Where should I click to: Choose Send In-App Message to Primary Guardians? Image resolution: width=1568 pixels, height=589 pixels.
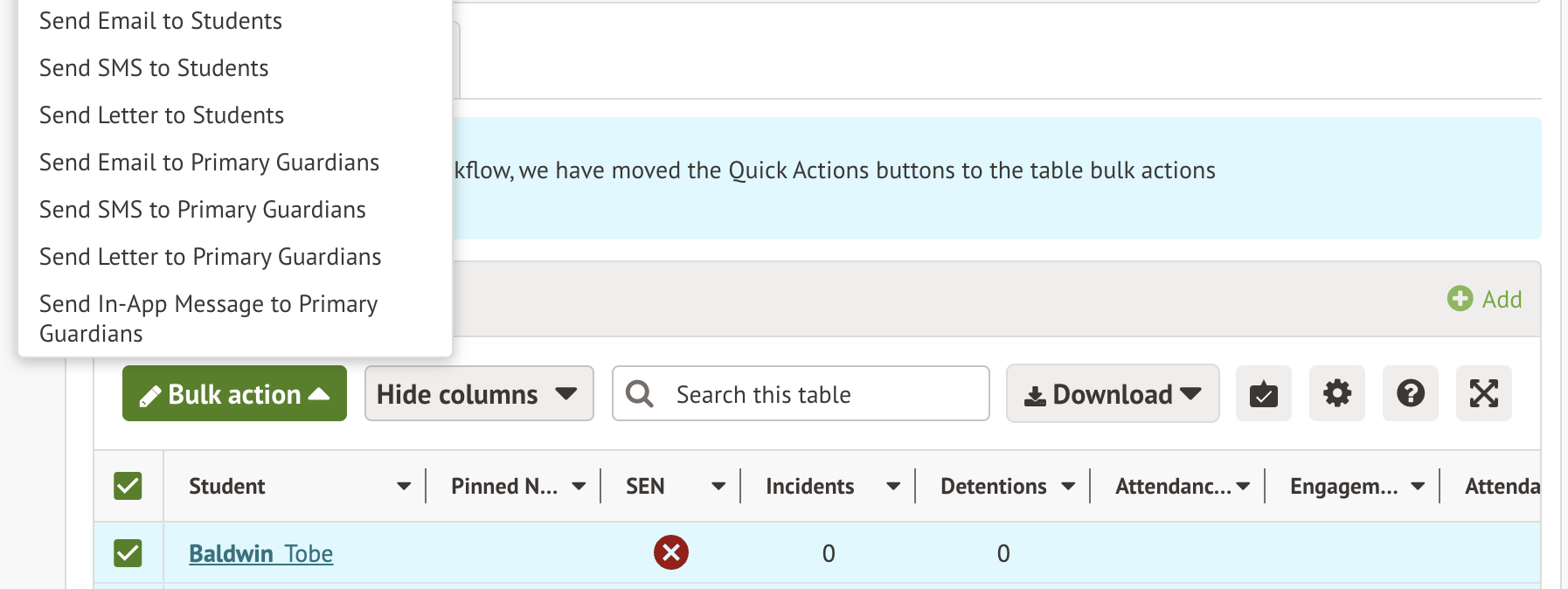[209, 318]
